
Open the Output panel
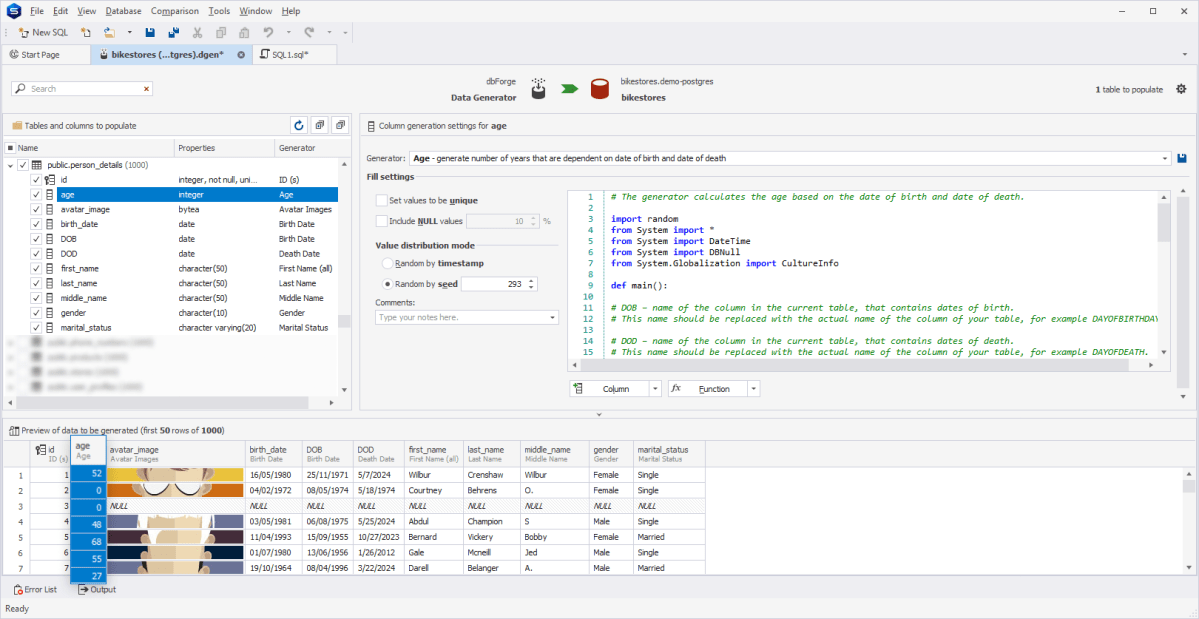pos(97,589)
